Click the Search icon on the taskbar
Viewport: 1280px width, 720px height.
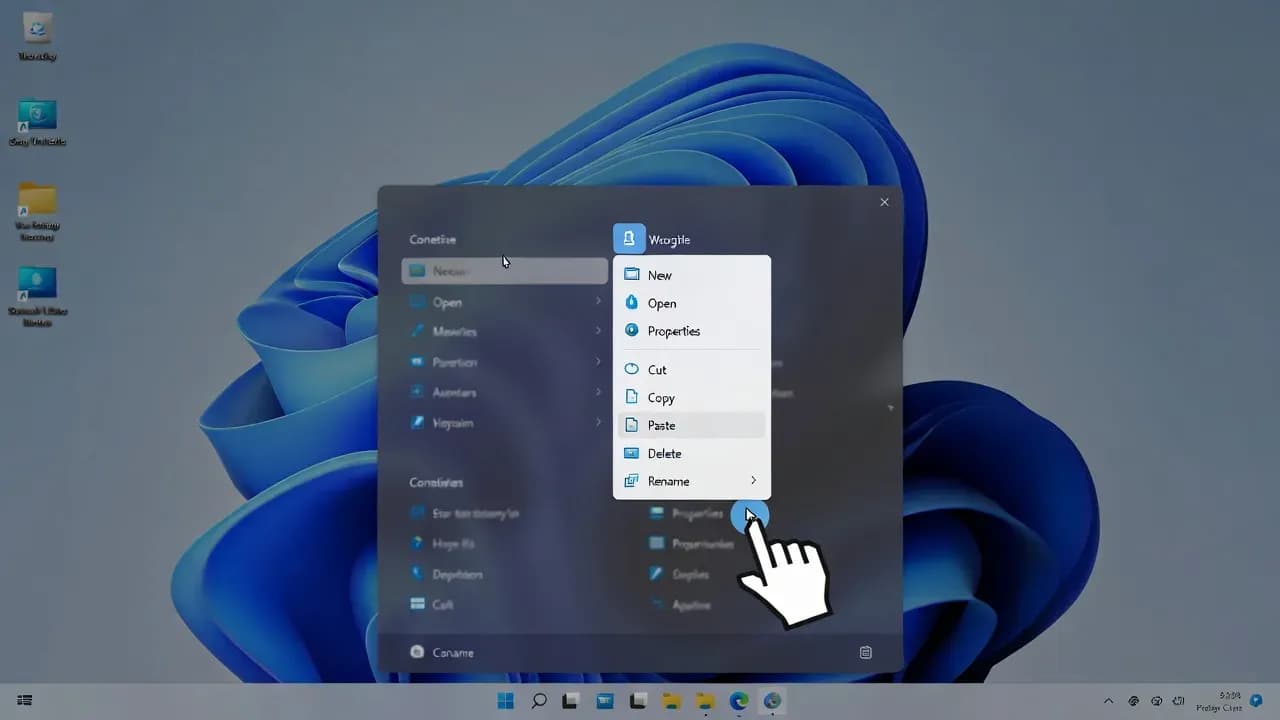[538, 701]
